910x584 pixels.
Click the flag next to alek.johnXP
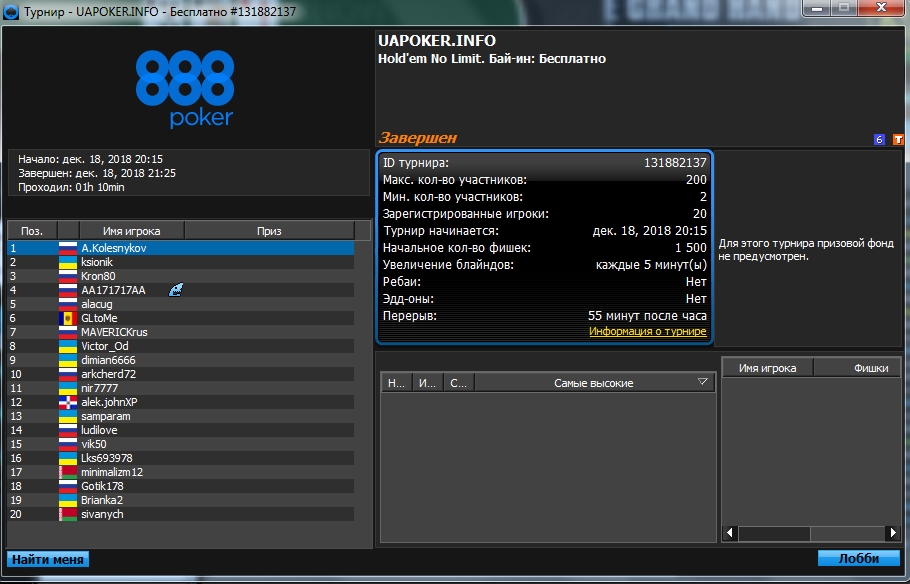(68, 402)
